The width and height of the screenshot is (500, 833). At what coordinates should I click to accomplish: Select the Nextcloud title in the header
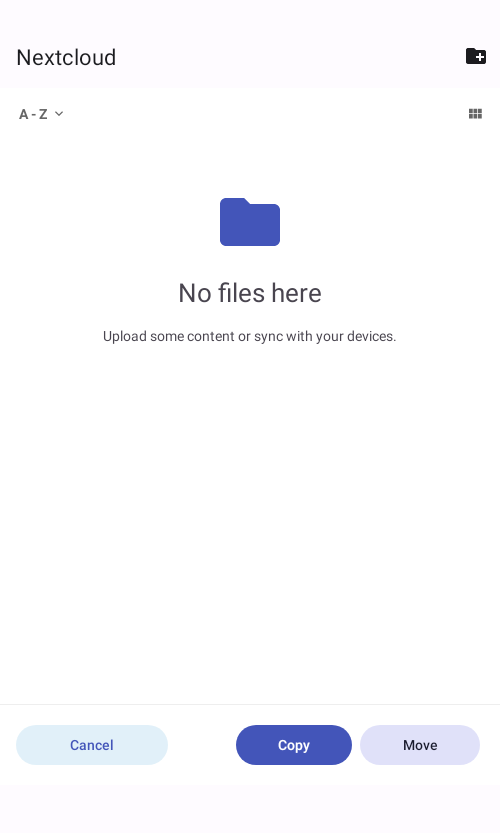pyautogui.click(x=66, y=57)
